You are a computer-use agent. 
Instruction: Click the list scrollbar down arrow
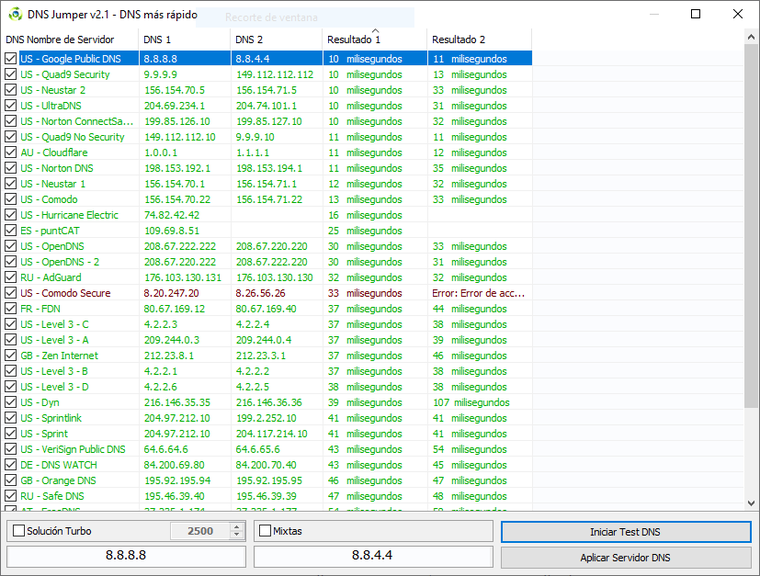(751, 503)
